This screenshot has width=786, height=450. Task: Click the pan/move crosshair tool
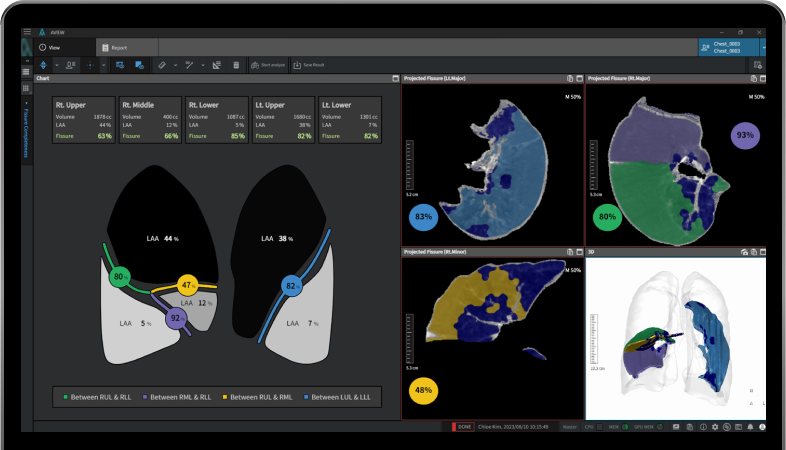click(92, 65)
